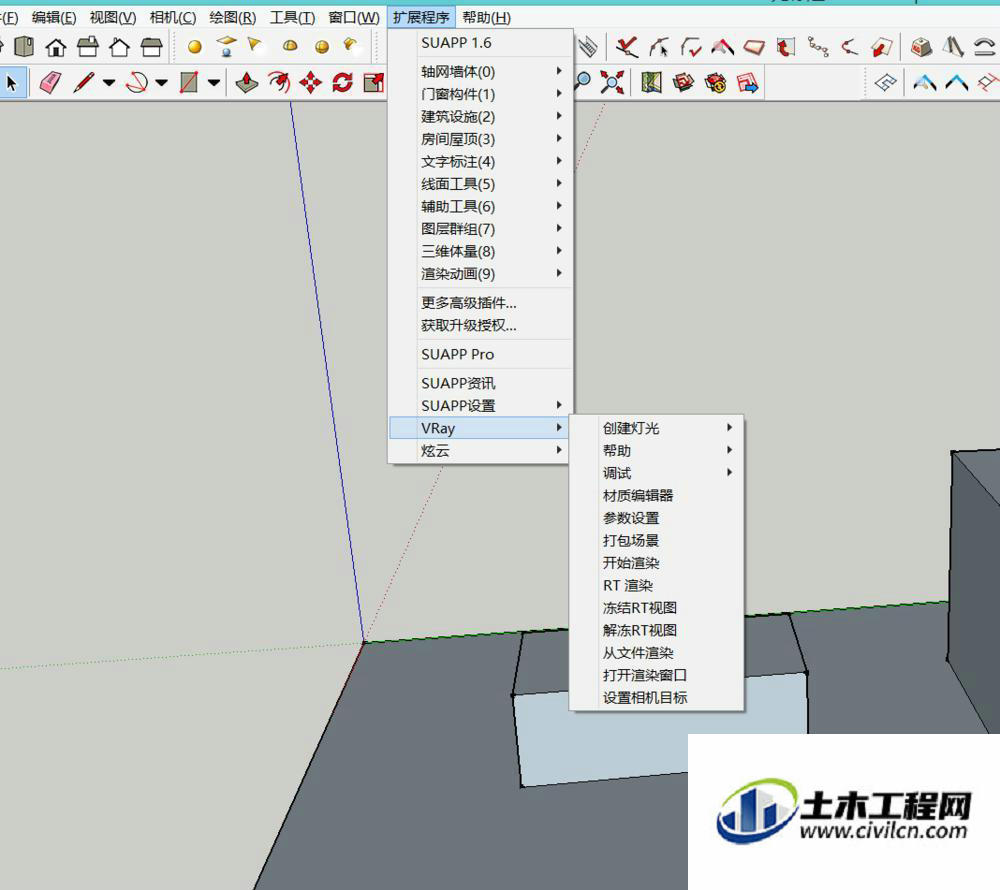Open the Arc tool dropdown arrow
Image resolution: width=1000 pixels, height=890 pixels.
[x=161, y=83]
